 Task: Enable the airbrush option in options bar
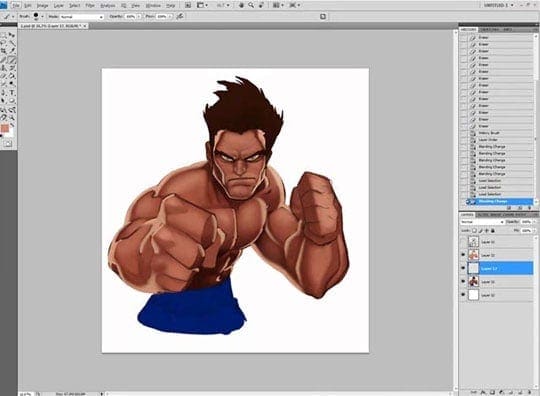[x=180, y=16]
